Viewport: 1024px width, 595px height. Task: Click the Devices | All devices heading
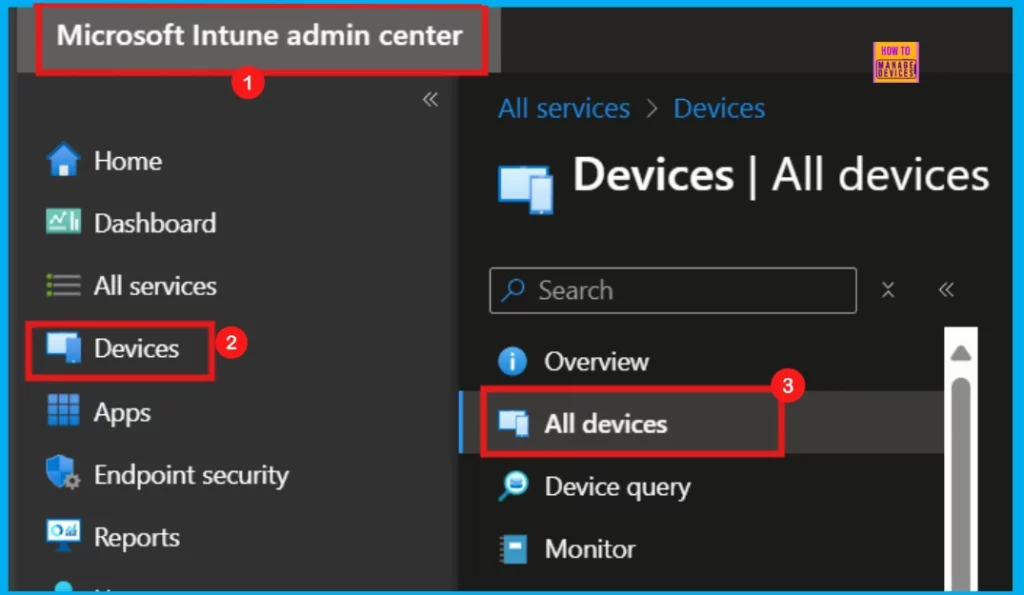(x=781, y=175)
